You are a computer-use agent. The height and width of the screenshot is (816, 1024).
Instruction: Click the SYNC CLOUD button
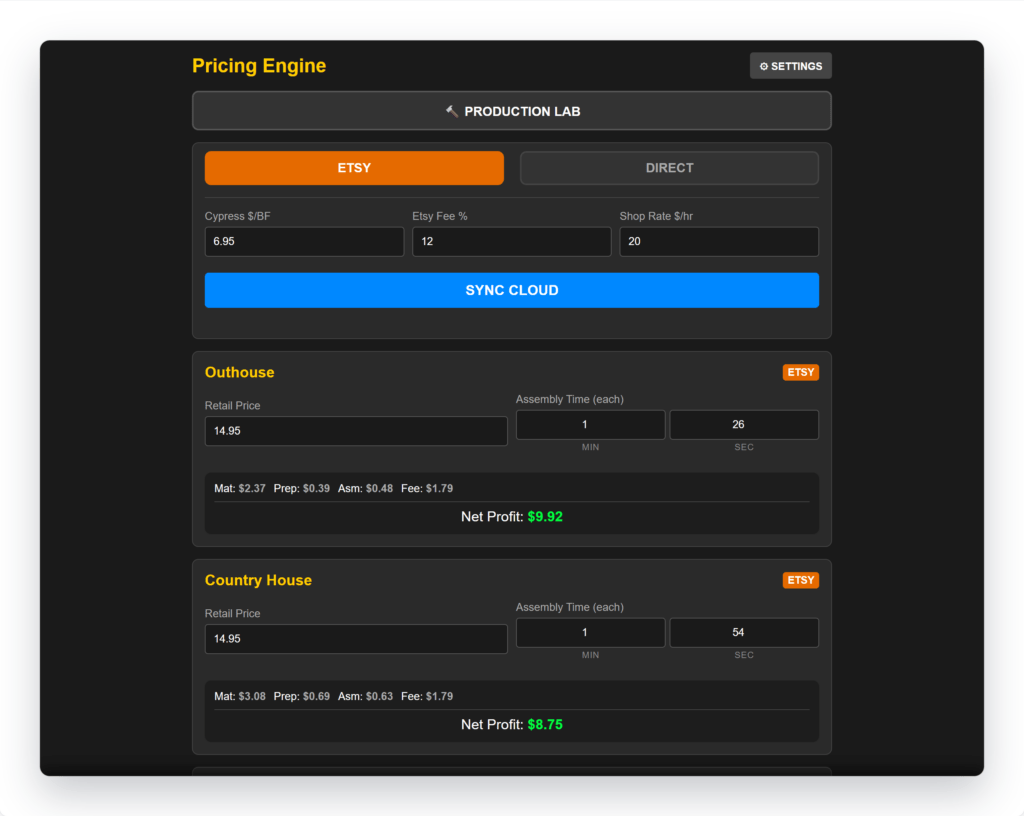[x=511, y=290]
